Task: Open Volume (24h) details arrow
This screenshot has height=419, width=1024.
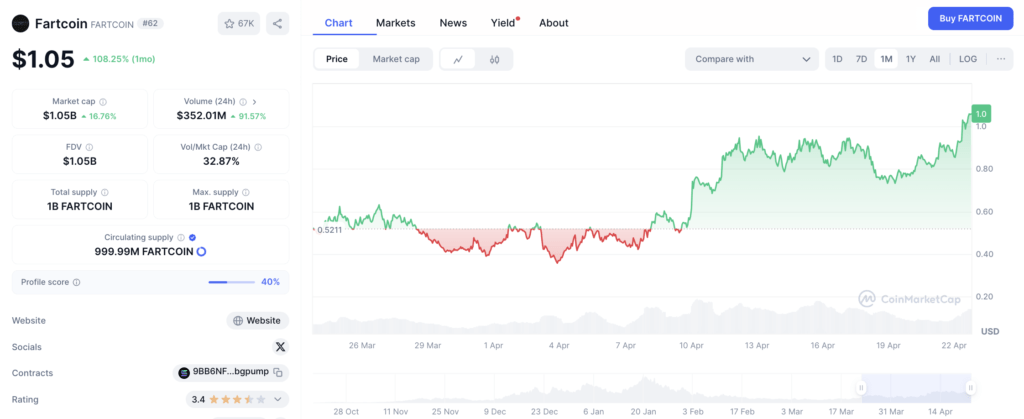Action: click(255, 102)
